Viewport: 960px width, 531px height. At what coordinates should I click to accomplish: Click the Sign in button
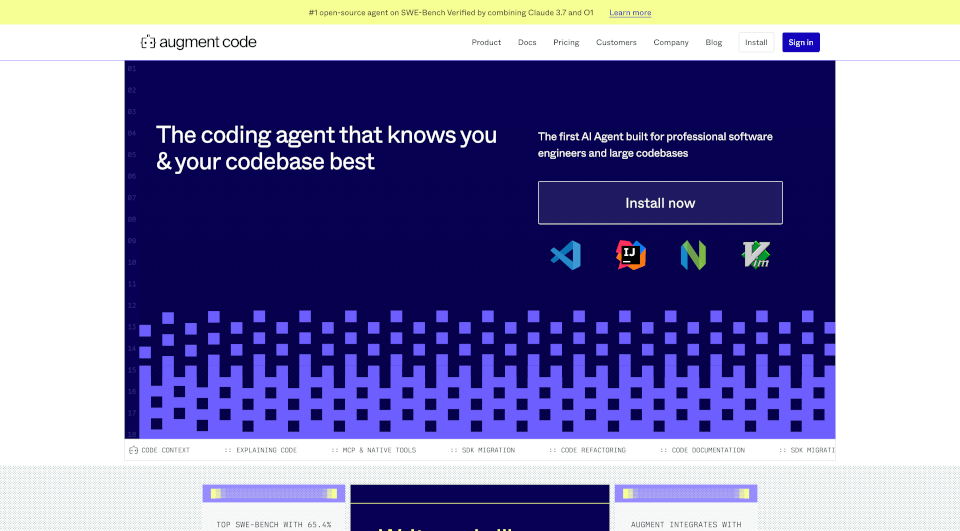(801, 42)
